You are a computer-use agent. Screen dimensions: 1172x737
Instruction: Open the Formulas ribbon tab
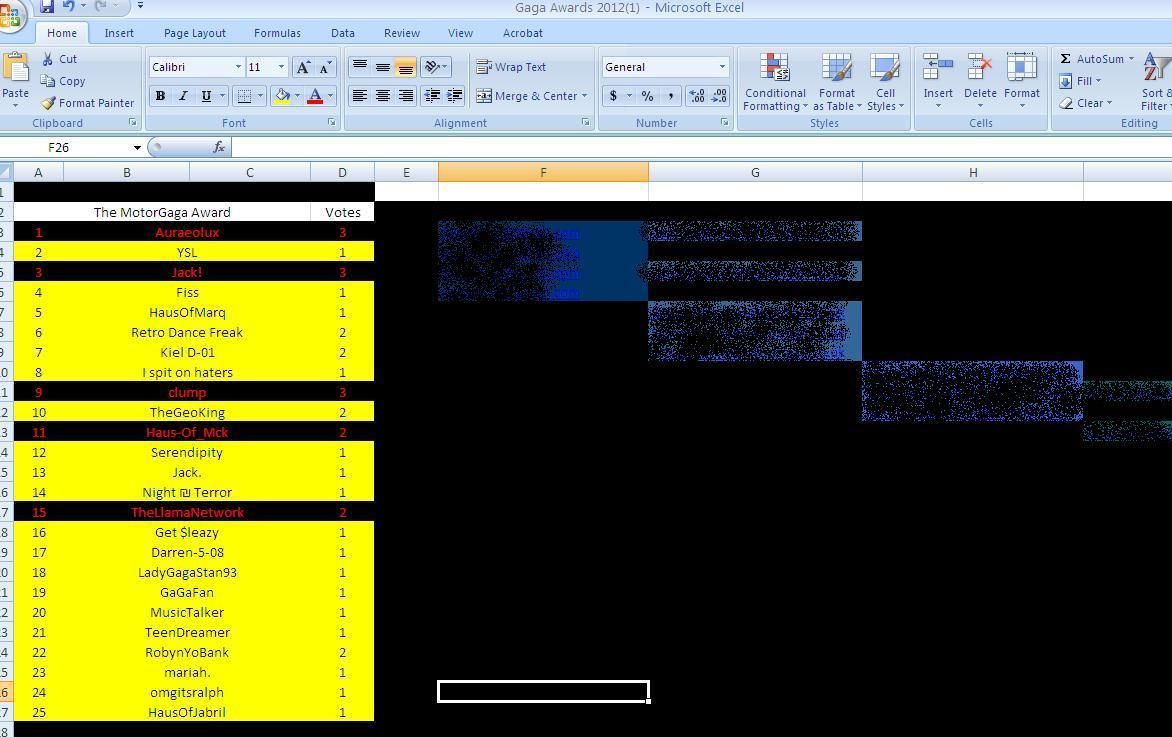277,33
